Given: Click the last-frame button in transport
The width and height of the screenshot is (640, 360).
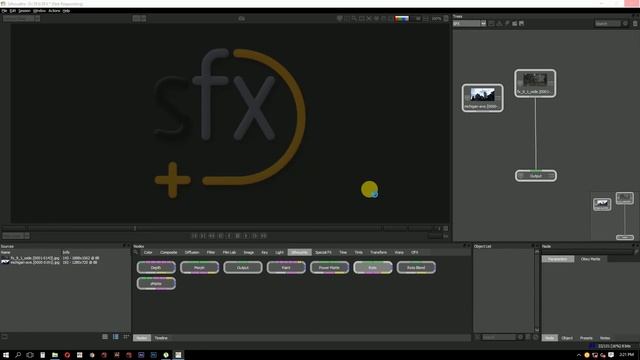Looking at the screenshot, I should point(264,236).
